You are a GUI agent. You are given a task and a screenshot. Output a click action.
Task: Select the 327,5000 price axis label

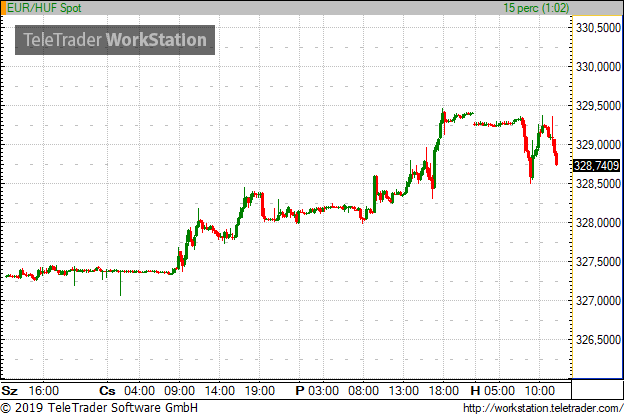pos(598,262)
